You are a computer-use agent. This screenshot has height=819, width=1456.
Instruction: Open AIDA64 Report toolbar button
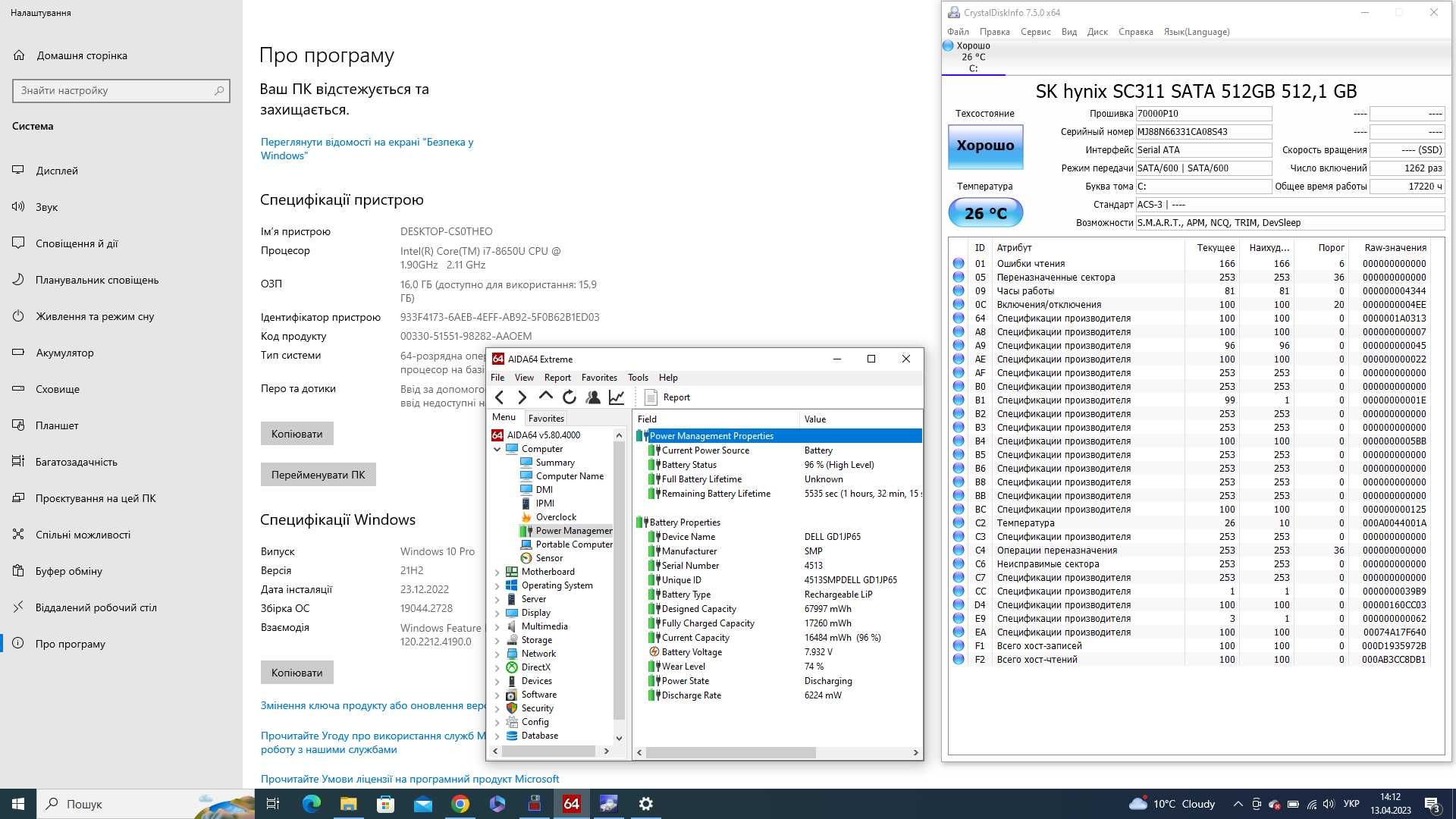pos(667,397)
